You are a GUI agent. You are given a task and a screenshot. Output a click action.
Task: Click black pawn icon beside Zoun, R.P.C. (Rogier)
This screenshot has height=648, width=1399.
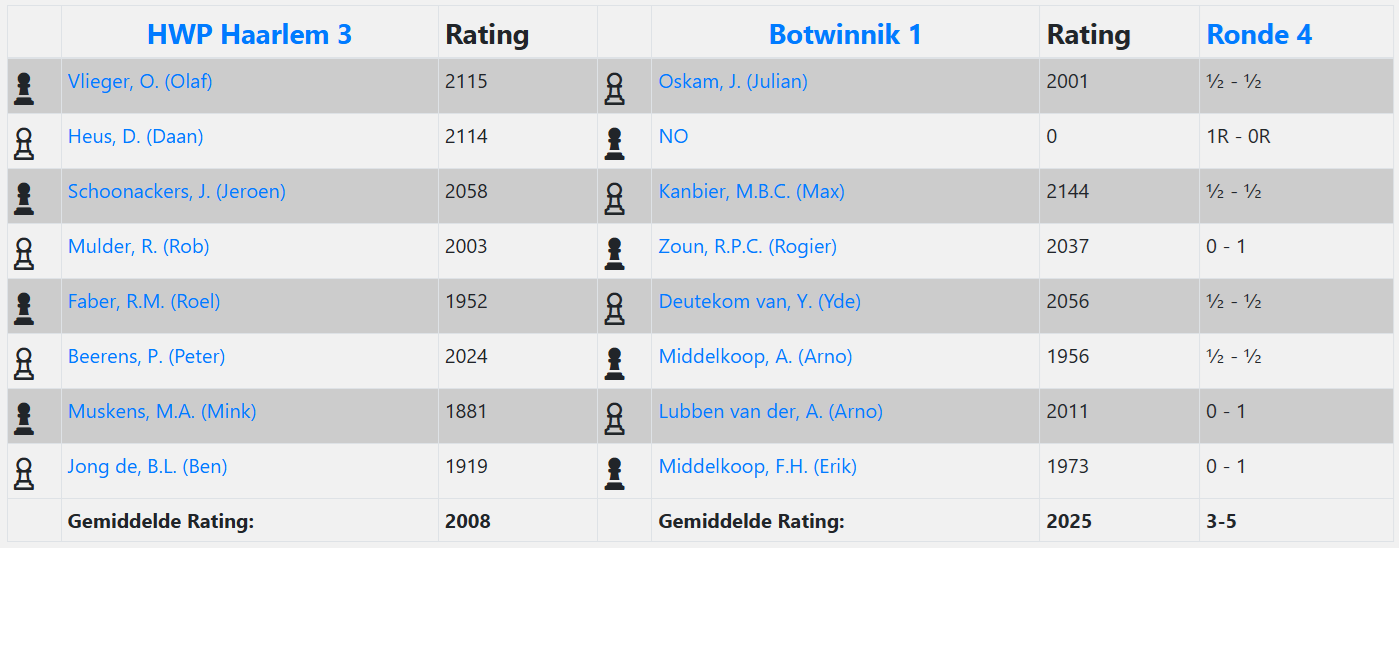tap(614, 254)
